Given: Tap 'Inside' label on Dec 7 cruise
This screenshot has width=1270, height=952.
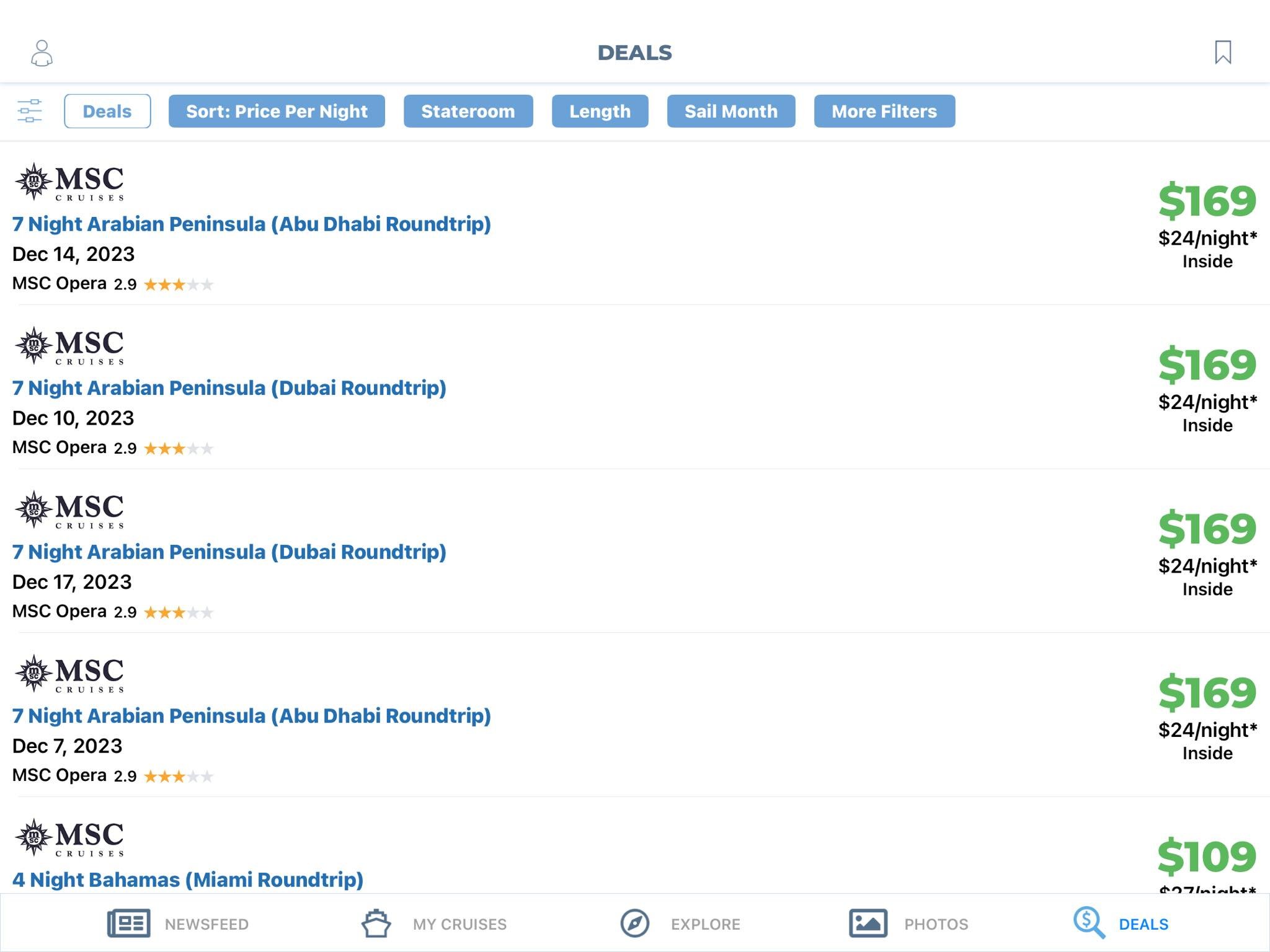Looking at the screenshot, I should click(x=1207, y=753).
